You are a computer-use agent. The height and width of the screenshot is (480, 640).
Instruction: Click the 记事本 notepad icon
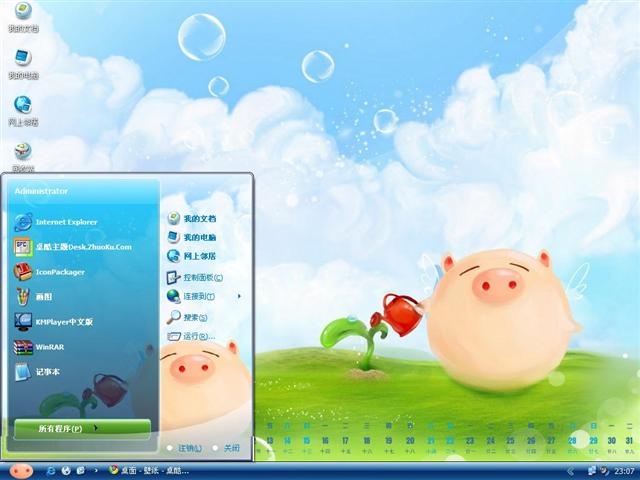[x=23, y=372]
